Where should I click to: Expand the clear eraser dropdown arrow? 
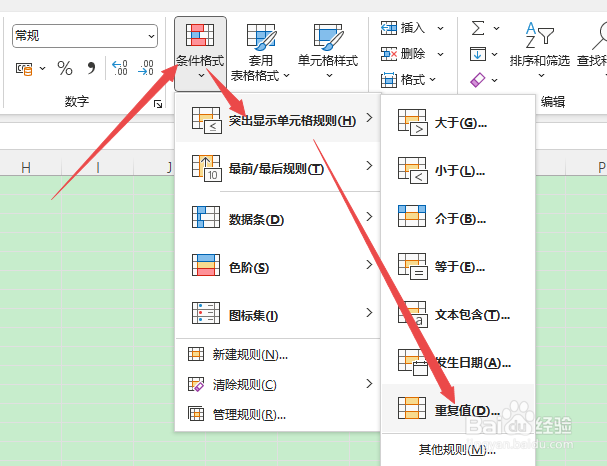click(x=495, y=80)
